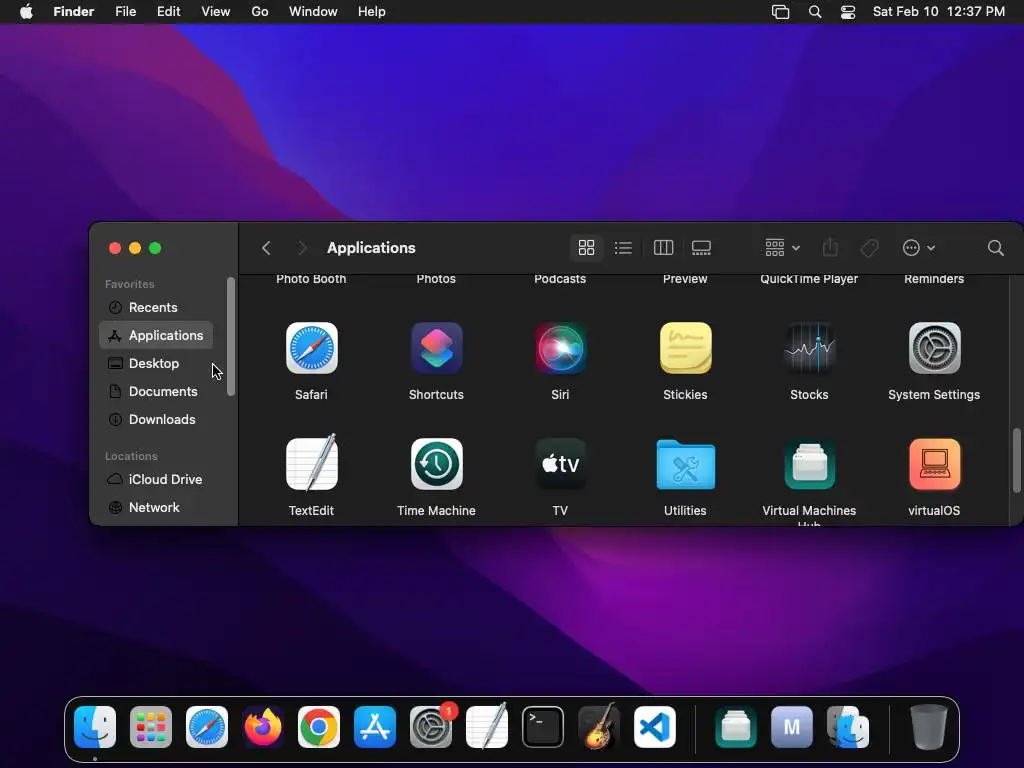Screen dimensions: 1024x768
Task: Launch Google Chrome from the Dock
Action: pyautogui.click(x=319, y=727)
